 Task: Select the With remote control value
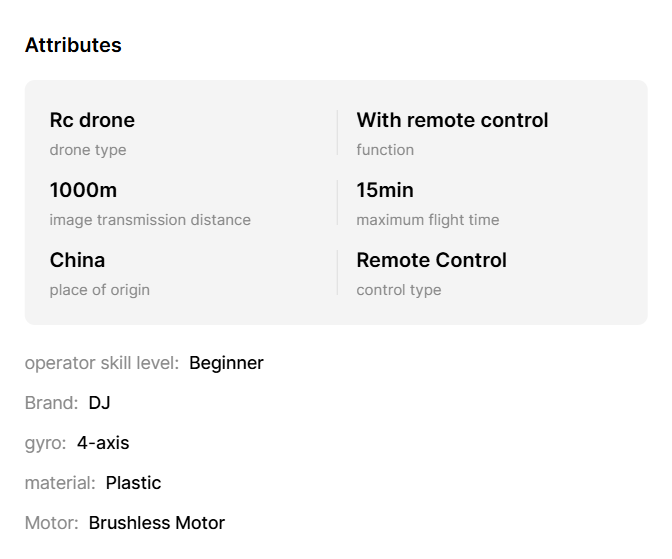[x=452, y=120]
